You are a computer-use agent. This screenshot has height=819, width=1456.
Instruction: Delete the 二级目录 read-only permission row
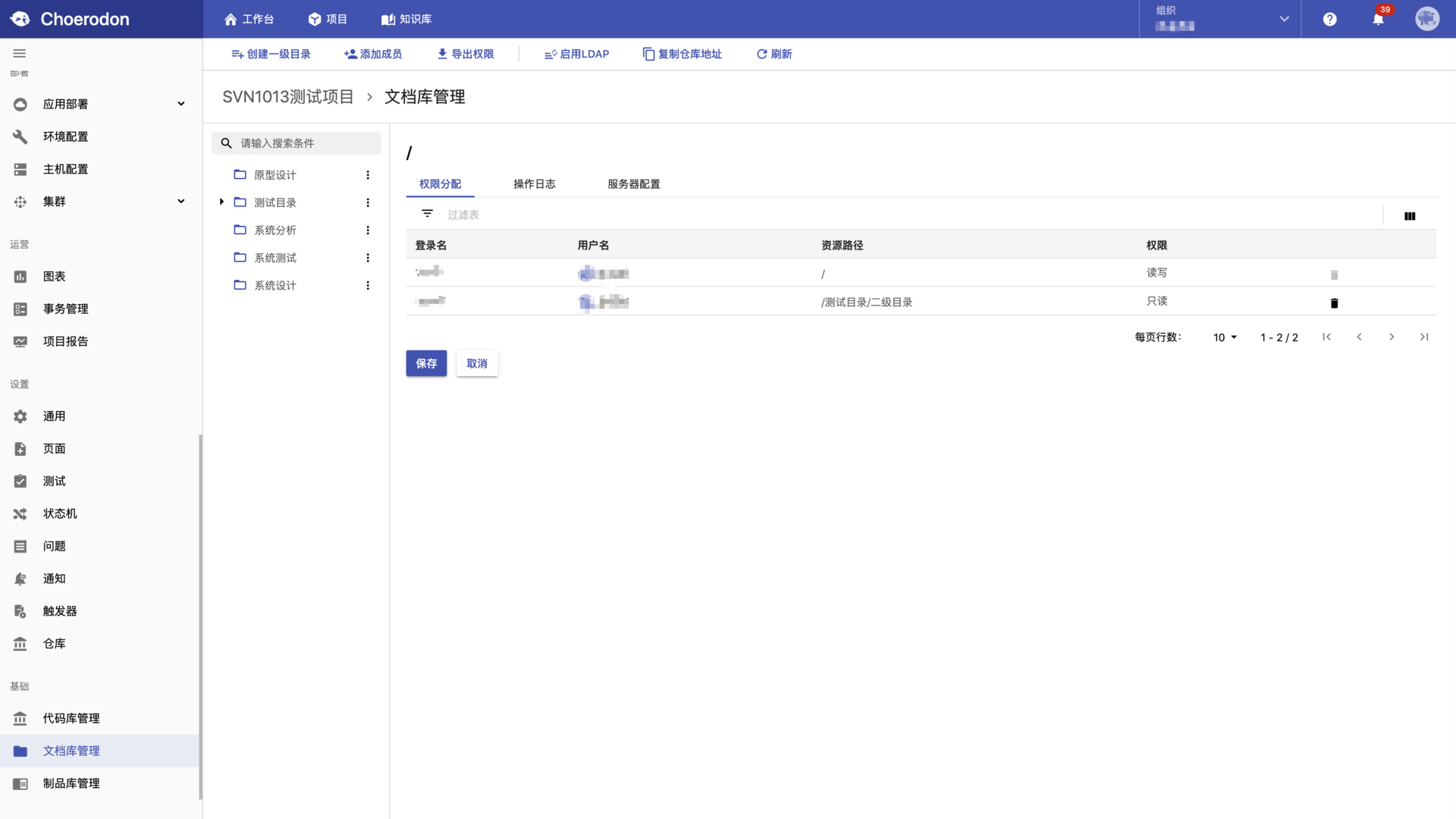point(1335,303)
